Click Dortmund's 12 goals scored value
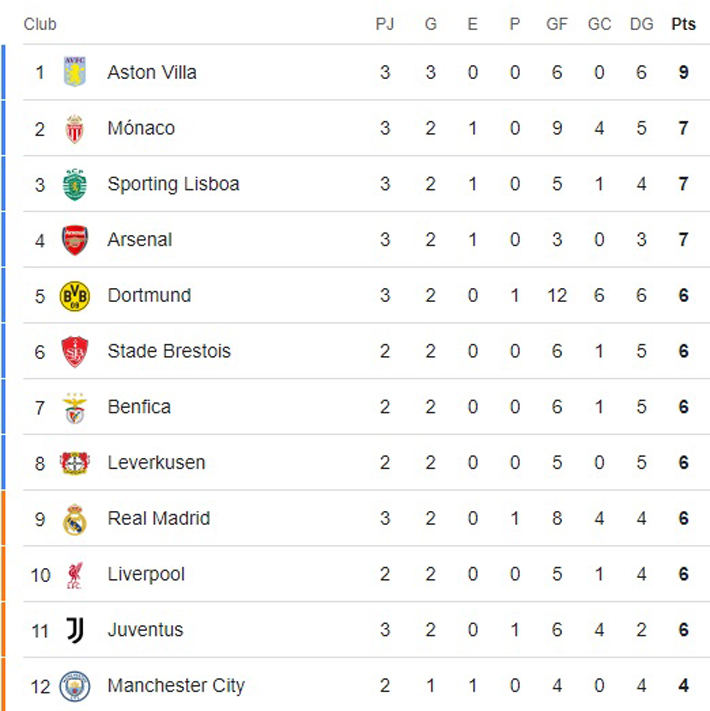The height and width of the screenshot is (711, 710). click(x=557, y=295)
